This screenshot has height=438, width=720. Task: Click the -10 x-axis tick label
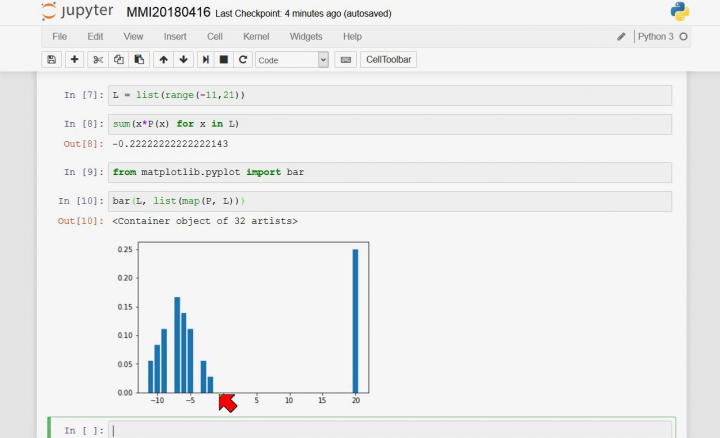[157, 400]
